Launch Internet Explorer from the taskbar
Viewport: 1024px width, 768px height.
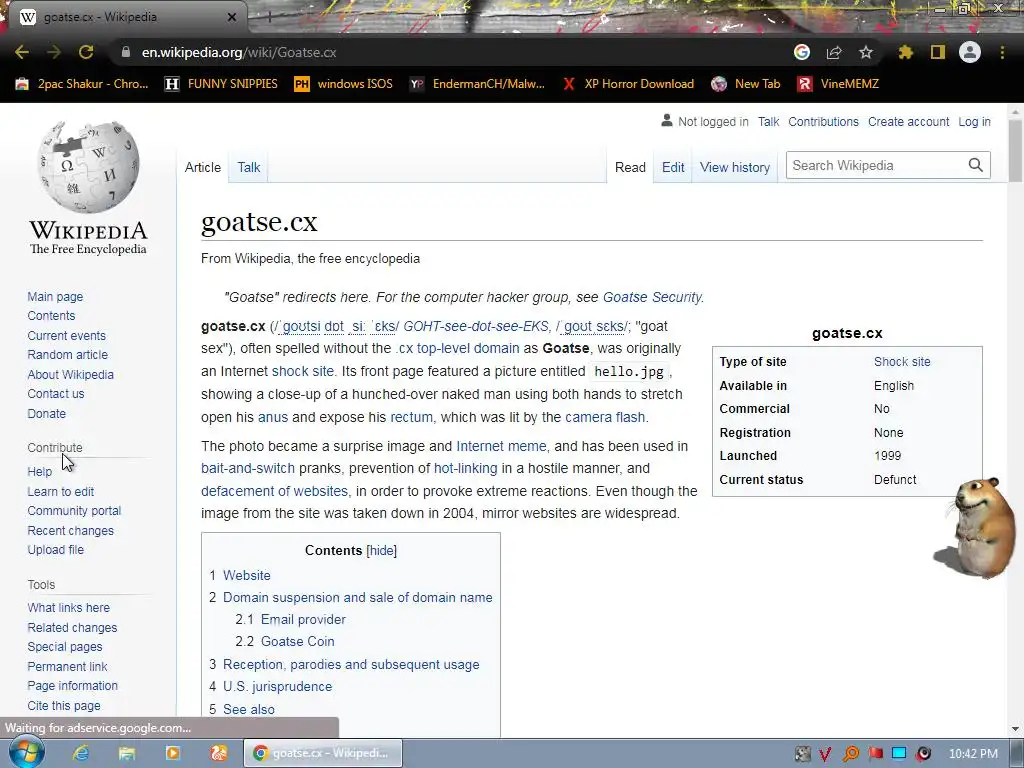click(81, 753)
